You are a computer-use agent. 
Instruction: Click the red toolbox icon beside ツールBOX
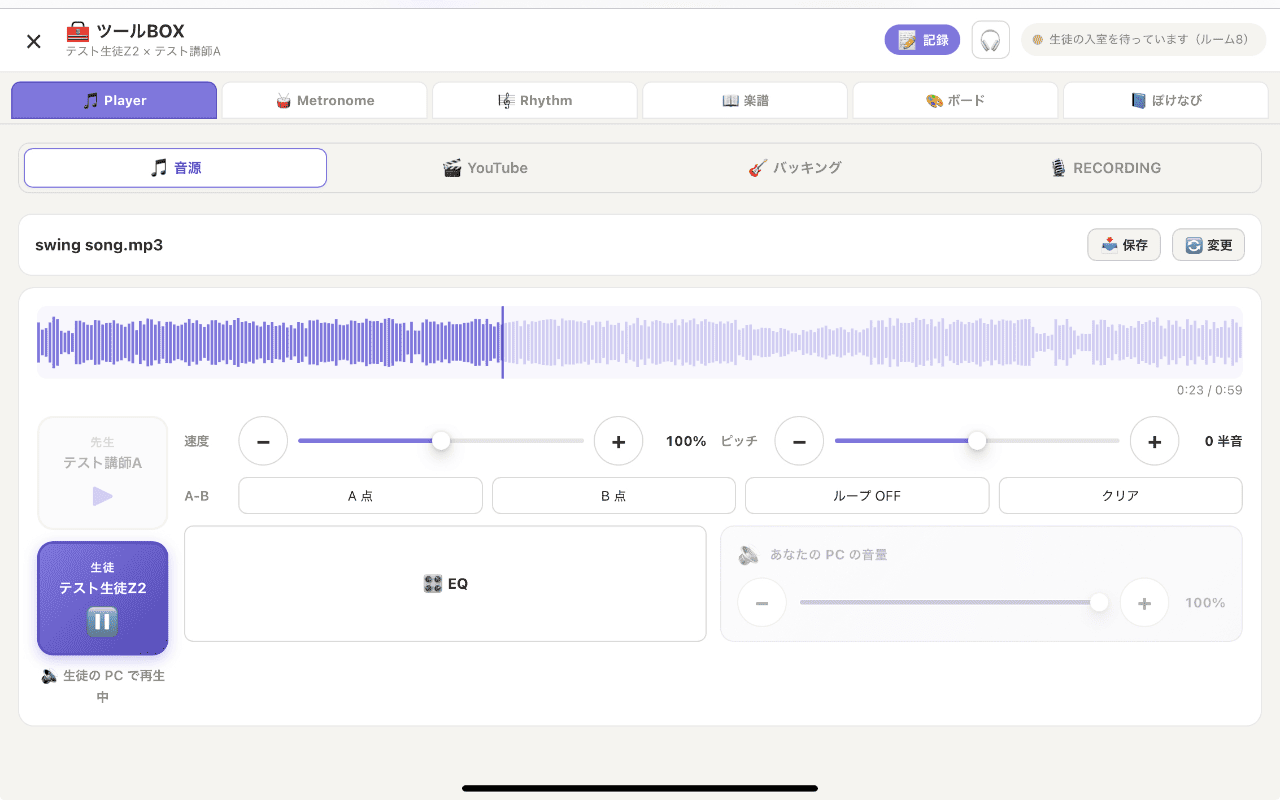point(78,31)
